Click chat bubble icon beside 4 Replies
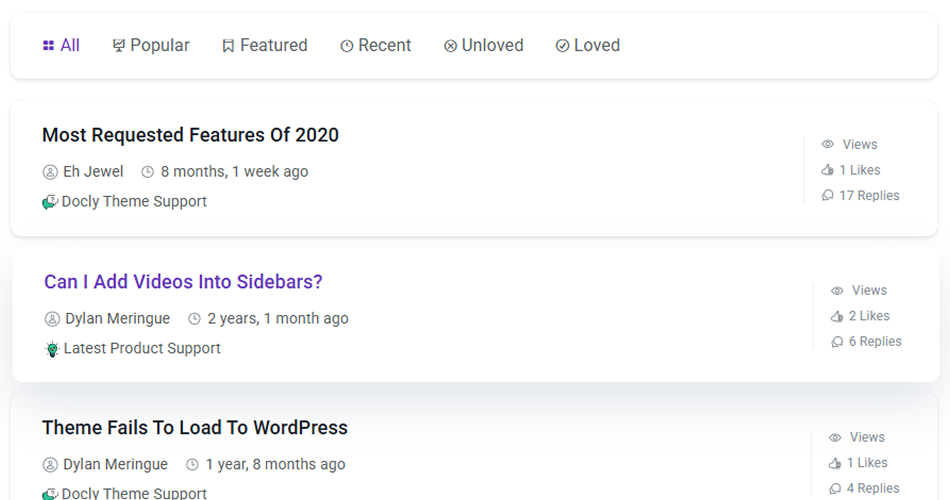The image size is (950, 500). [835, 488]
